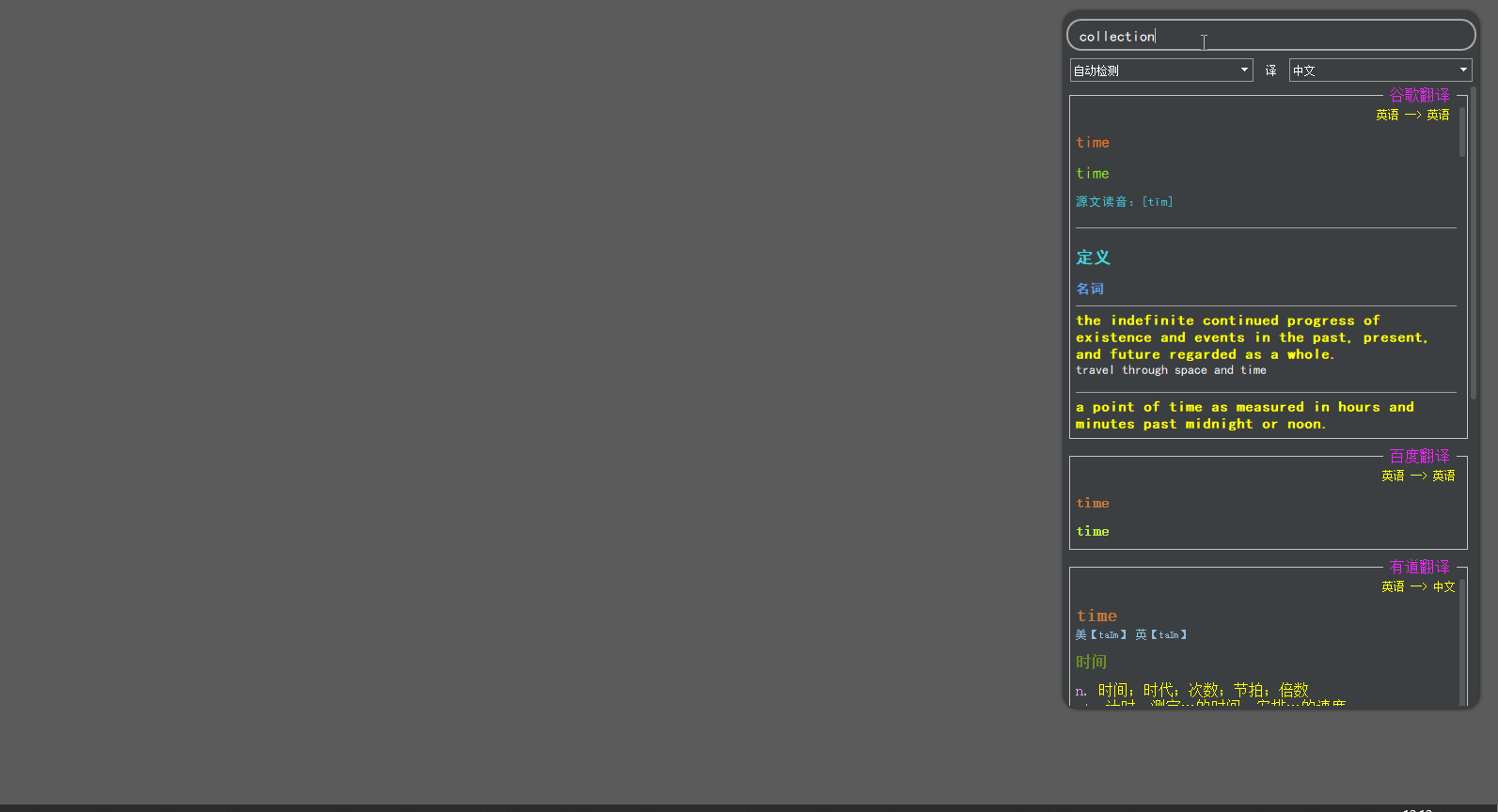Viewport: 1498px width, 812px height.
Task: Click the main results scrollbar at window edge
Action: pyautogui.click(x=1474, y=244)
